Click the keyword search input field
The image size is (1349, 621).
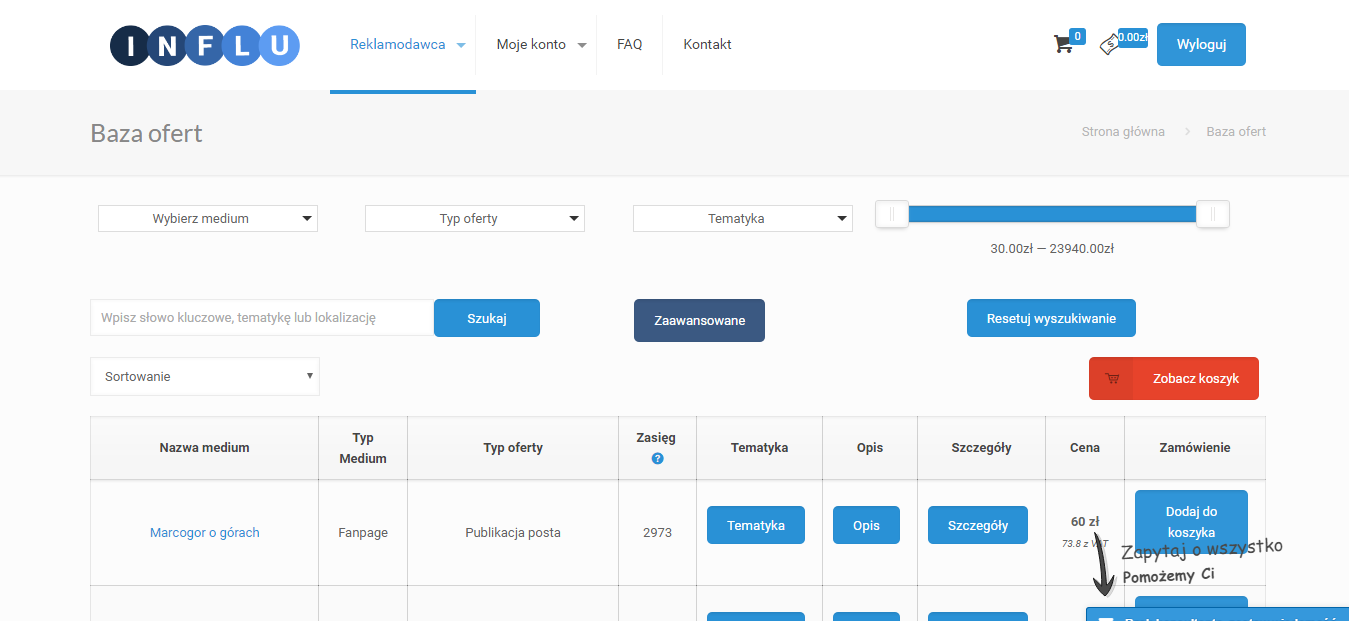[x=262, y=318]
